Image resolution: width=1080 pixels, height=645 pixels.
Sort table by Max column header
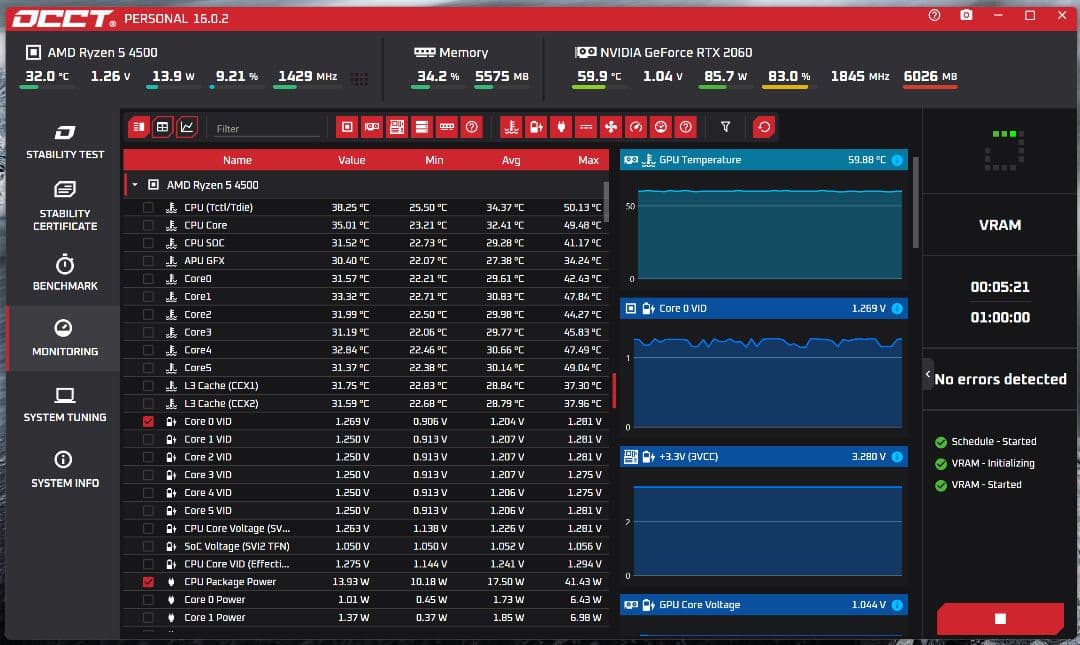point(588,160)
